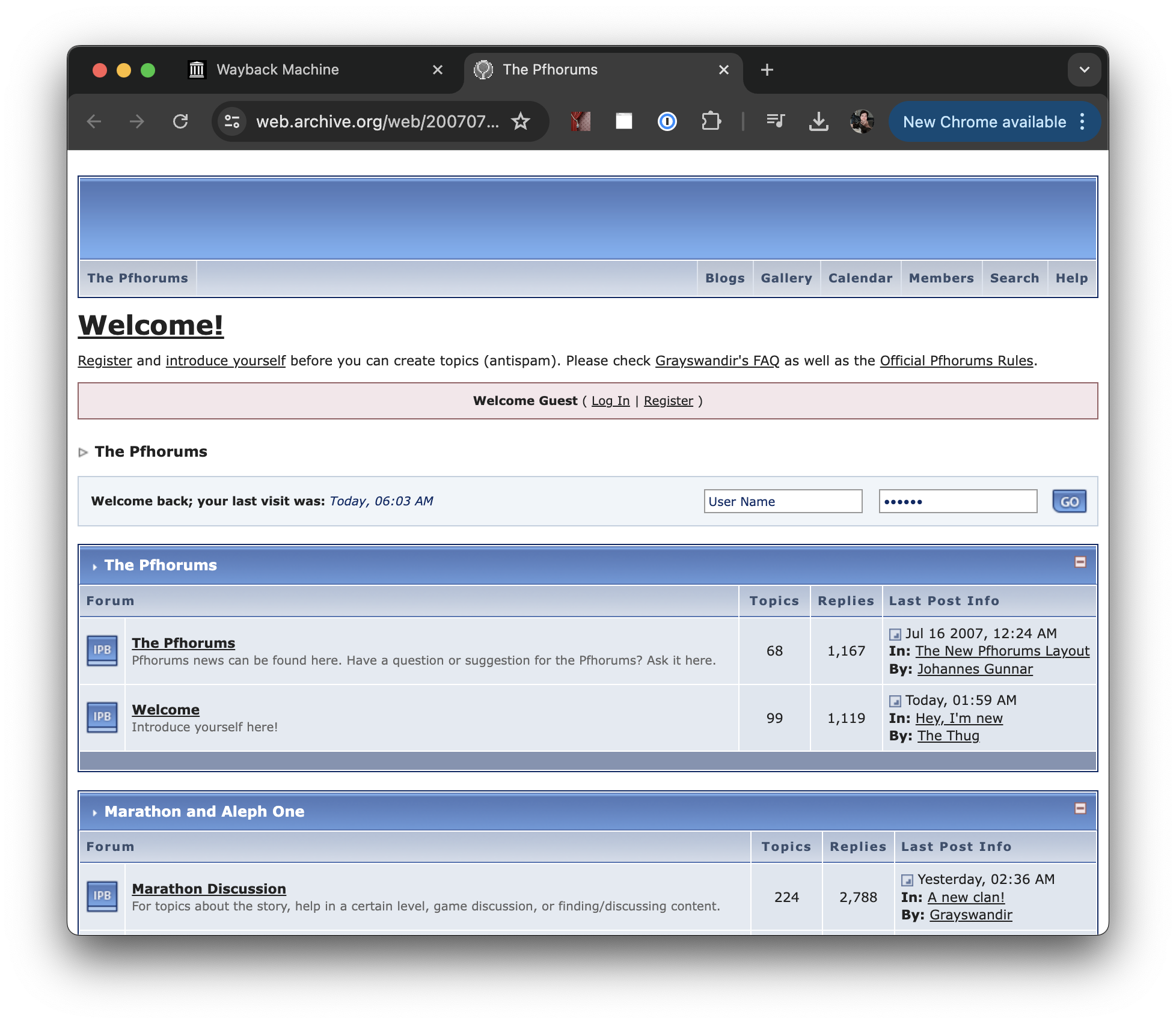
Task: Open last post icon for Yesterday 02:36 AM entry
Action: click(907, 880)
